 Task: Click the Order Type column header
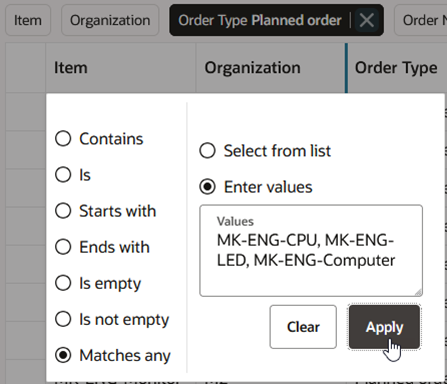[397, 68]
